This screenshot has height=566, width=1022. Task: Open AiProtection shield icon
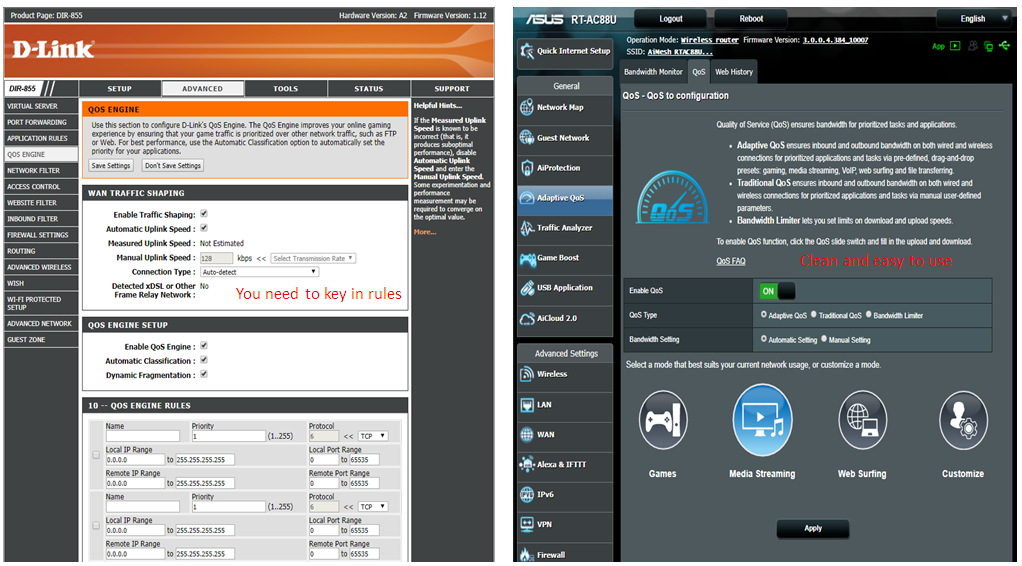coord(527,168)
